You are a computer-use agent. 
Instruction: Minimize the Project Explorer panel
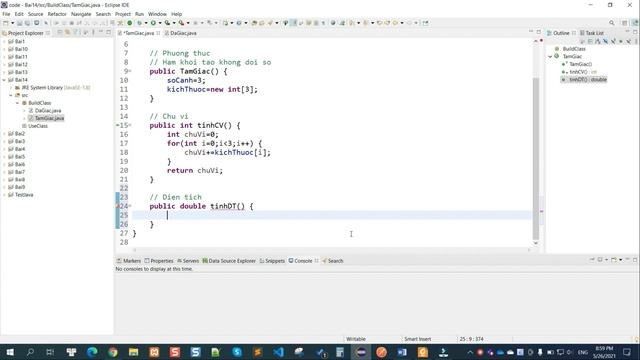101,32
